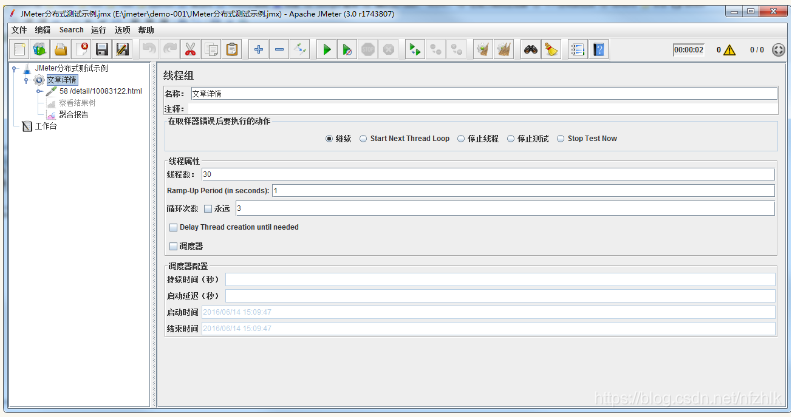This screenshot has width=791, height=417.
Task: Collapse all with the minus icon
Action: click(279, 49)
